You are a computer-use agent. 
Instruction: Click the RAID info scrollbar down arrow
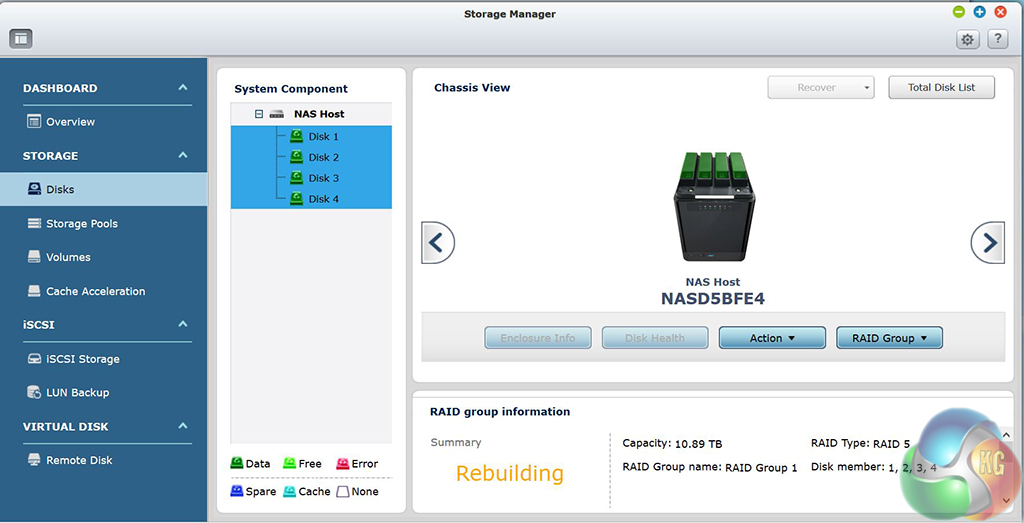[x=1006, y=500]
